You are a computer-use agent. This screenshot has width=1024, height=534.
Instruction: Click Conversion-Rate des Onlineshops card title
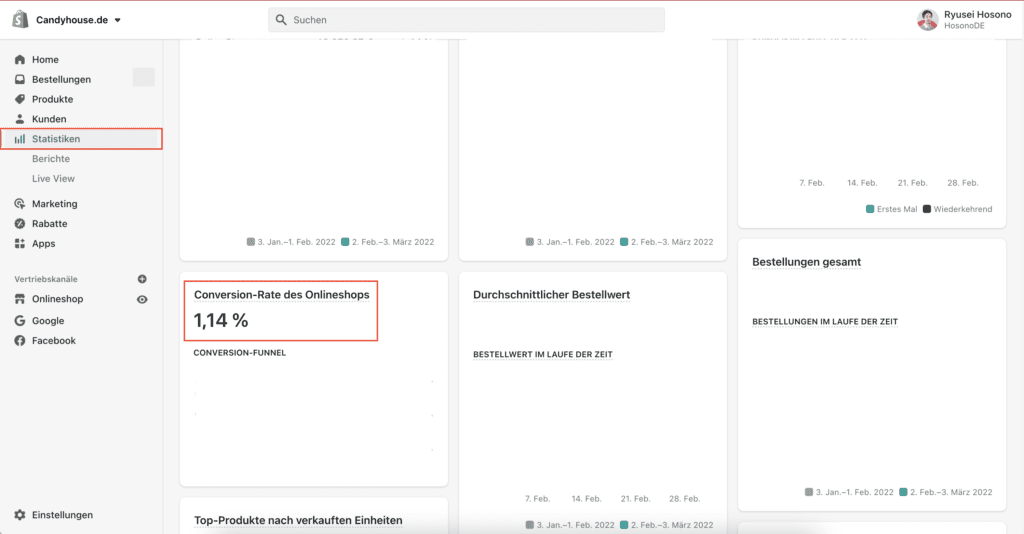coord(281,295)
